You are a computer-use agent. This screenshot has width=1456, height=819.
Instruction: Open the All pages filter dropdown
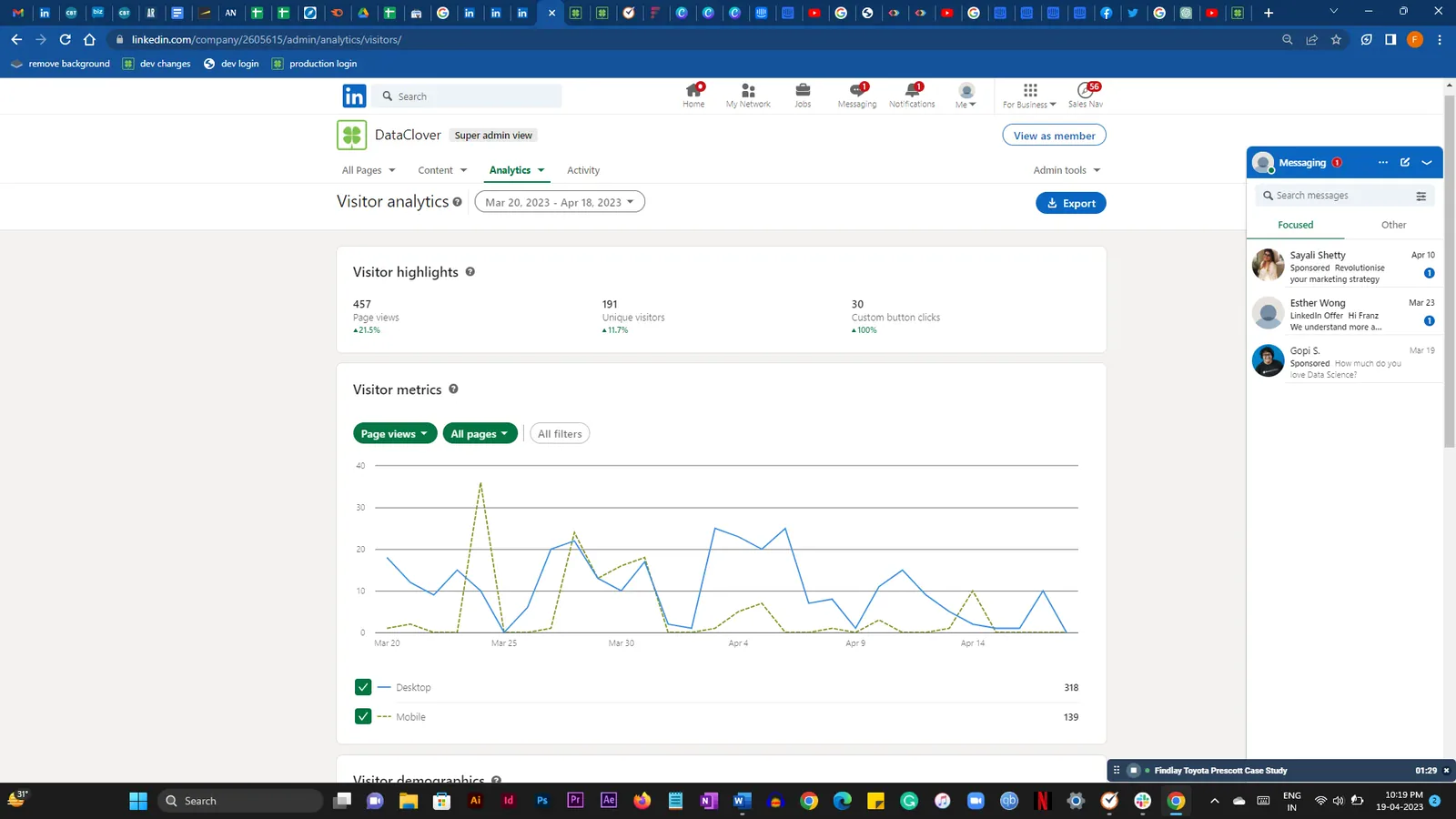point(480,434)
